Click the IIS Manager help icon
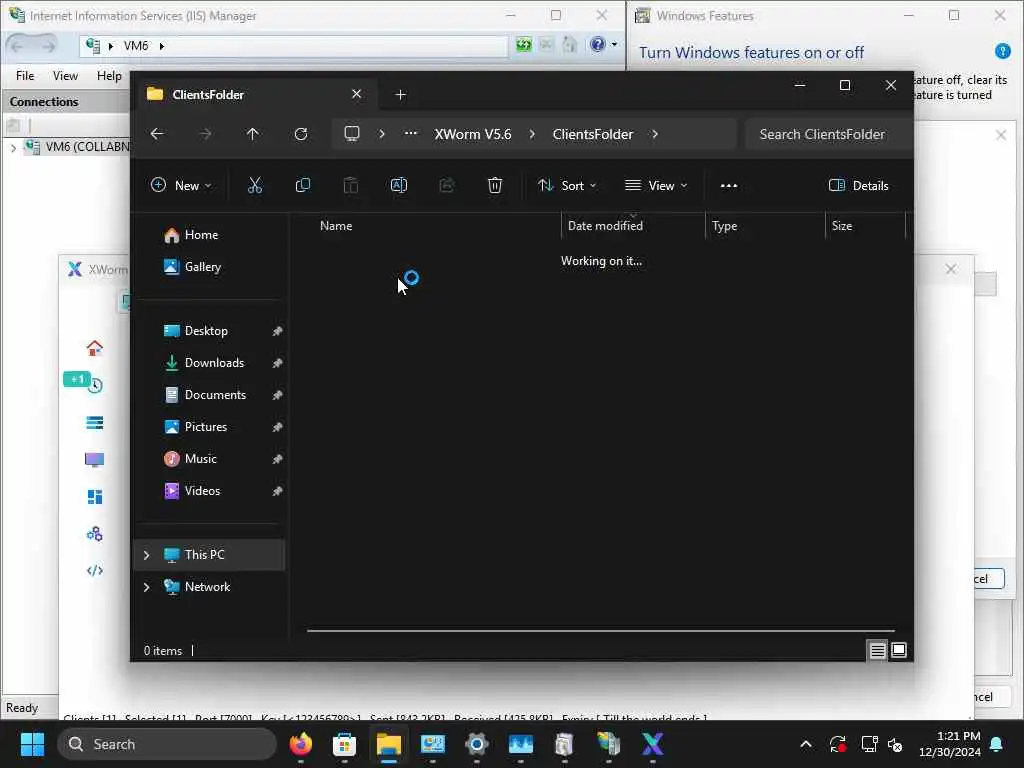1024x768 pixels. [598, 44]
